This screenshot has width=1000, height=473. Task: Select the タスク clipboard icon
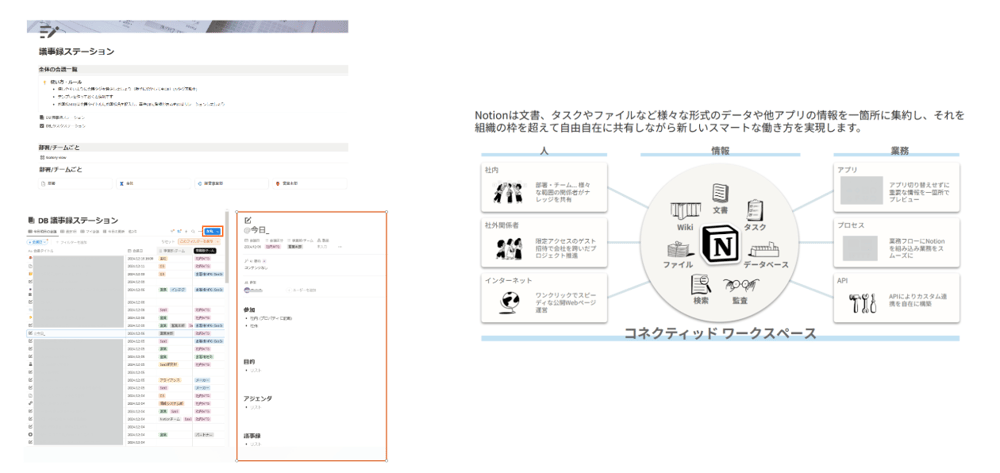point(754,210)
